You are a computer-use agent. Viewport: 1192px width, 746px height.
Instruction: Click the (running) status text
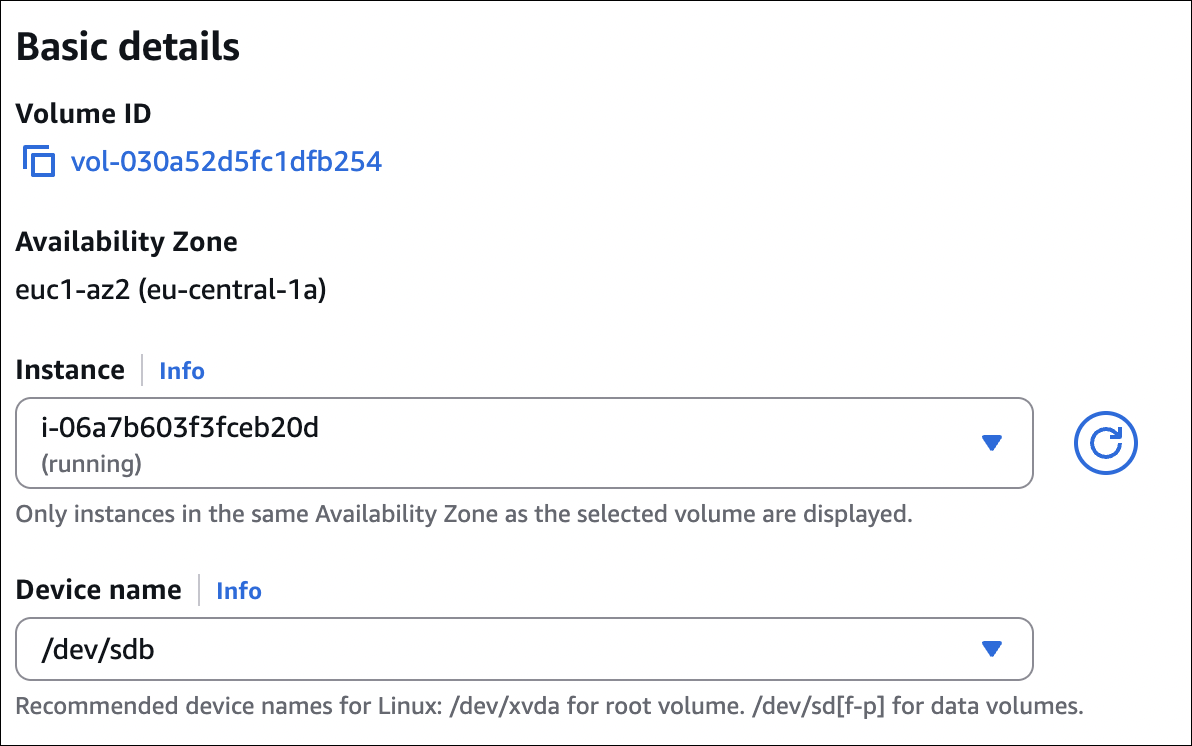tap(91, 464)
